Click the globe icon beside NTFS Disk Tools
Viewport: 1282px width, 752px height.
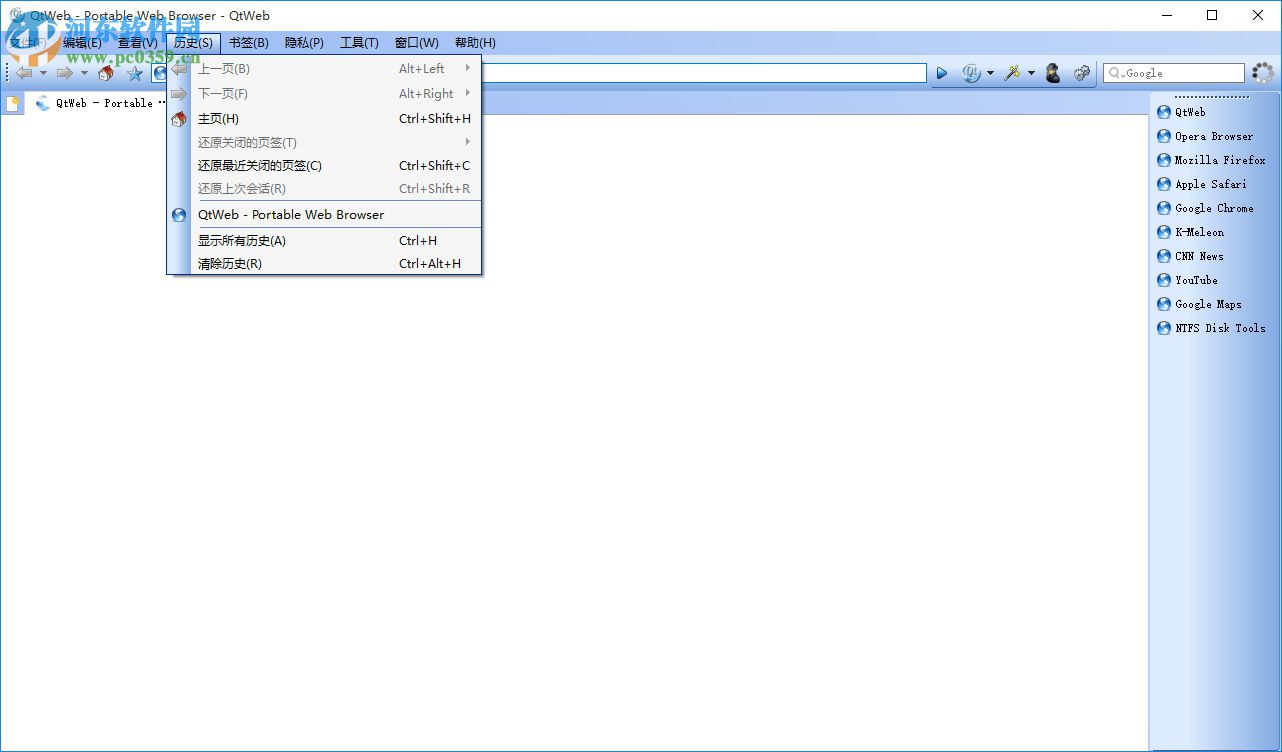click(x=1164, y=328)
